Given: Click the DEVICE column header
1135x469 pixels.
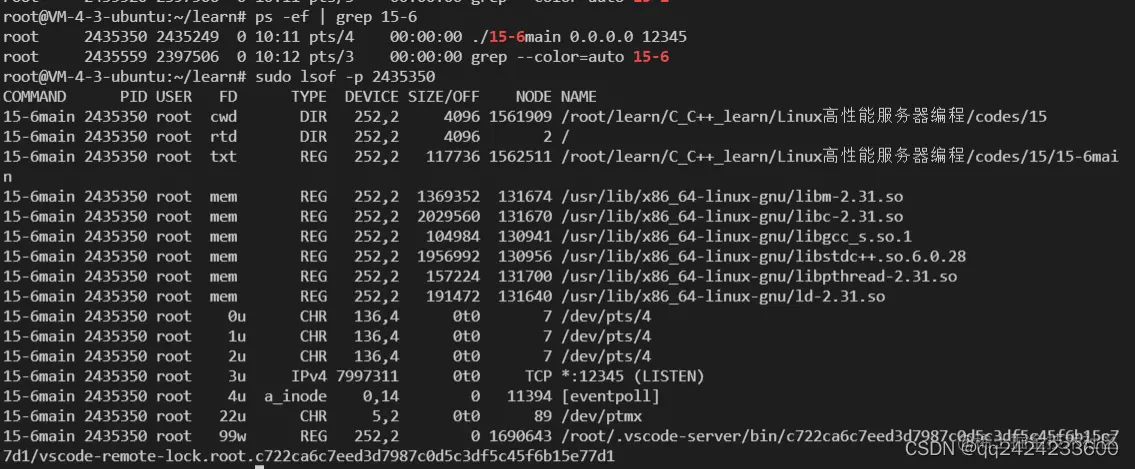Looking at the screenshot, I should click(x=371, y=97).
